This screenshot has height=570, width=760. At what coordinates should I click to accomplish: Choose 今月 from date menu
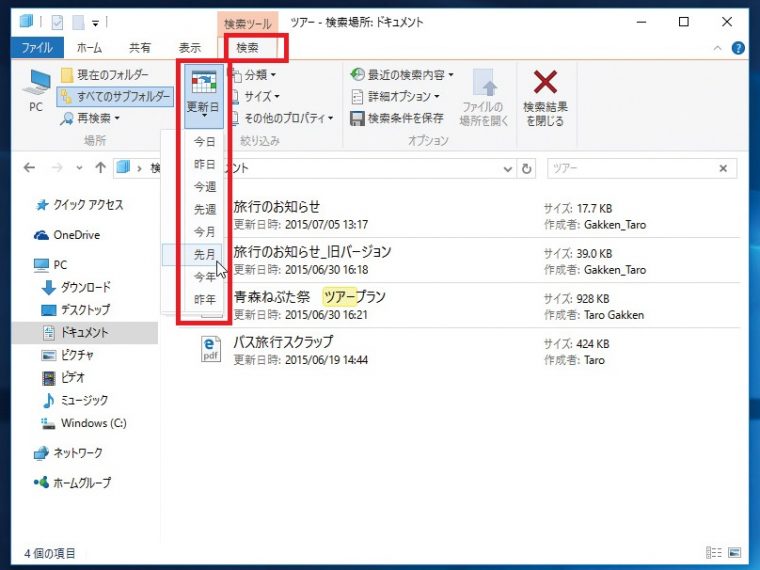205,232
